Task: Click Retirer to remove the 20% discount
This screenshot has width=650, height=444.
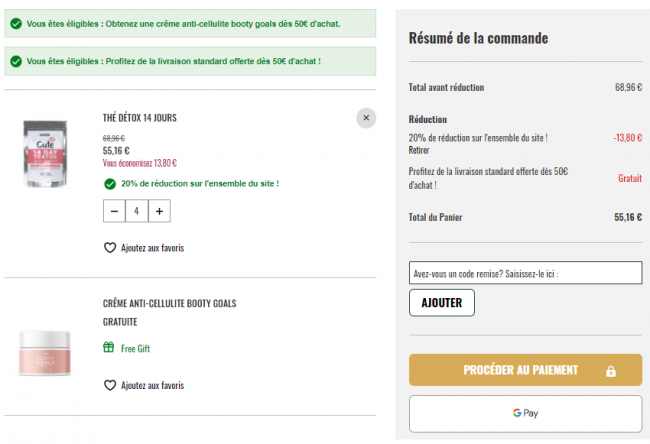Action: pos(419,150)
